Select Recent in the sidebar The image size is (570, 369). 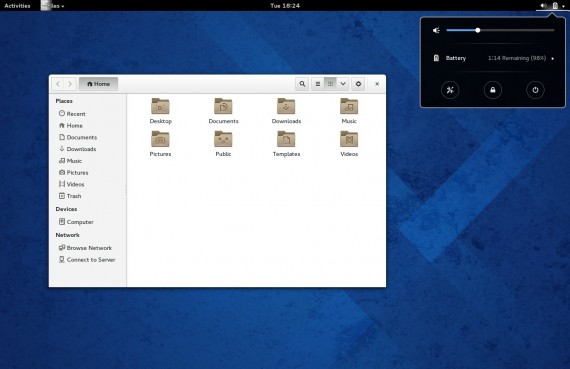pos(88,114)
